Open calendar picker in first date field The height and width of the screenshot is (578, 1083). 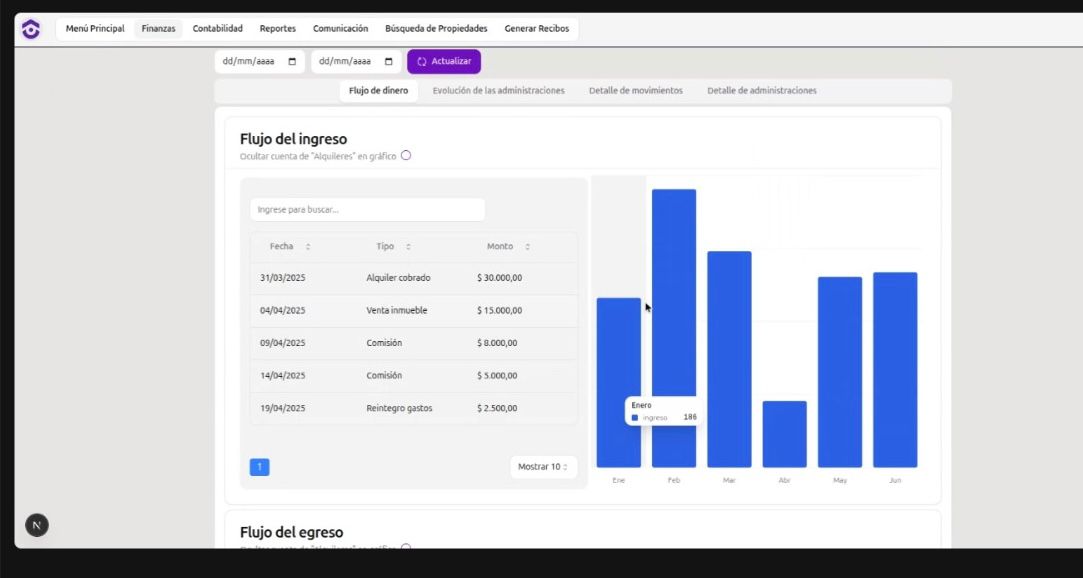[x=292, y=62]
